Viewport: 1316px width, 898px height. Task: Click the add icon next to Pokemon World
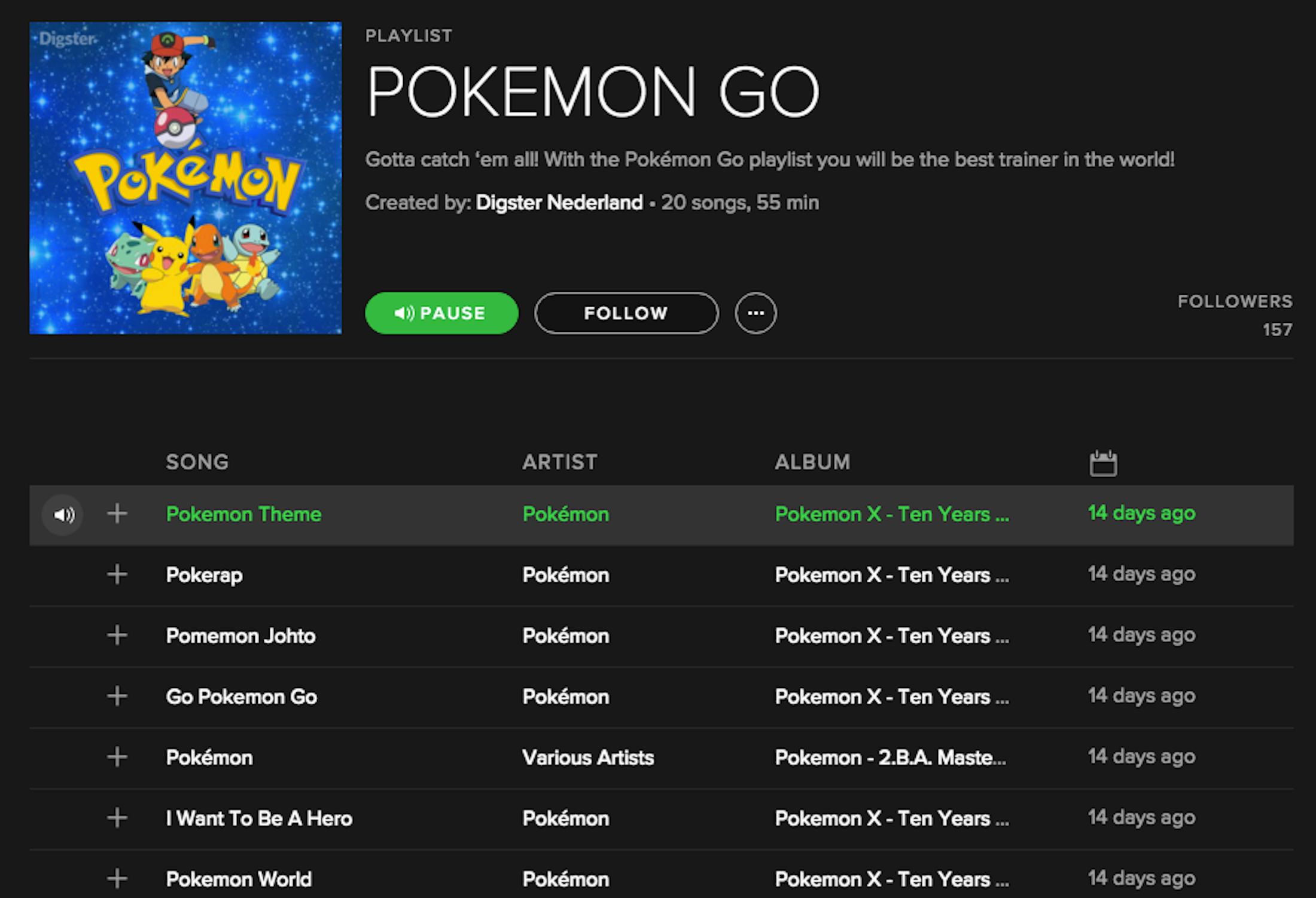(117, 878)
